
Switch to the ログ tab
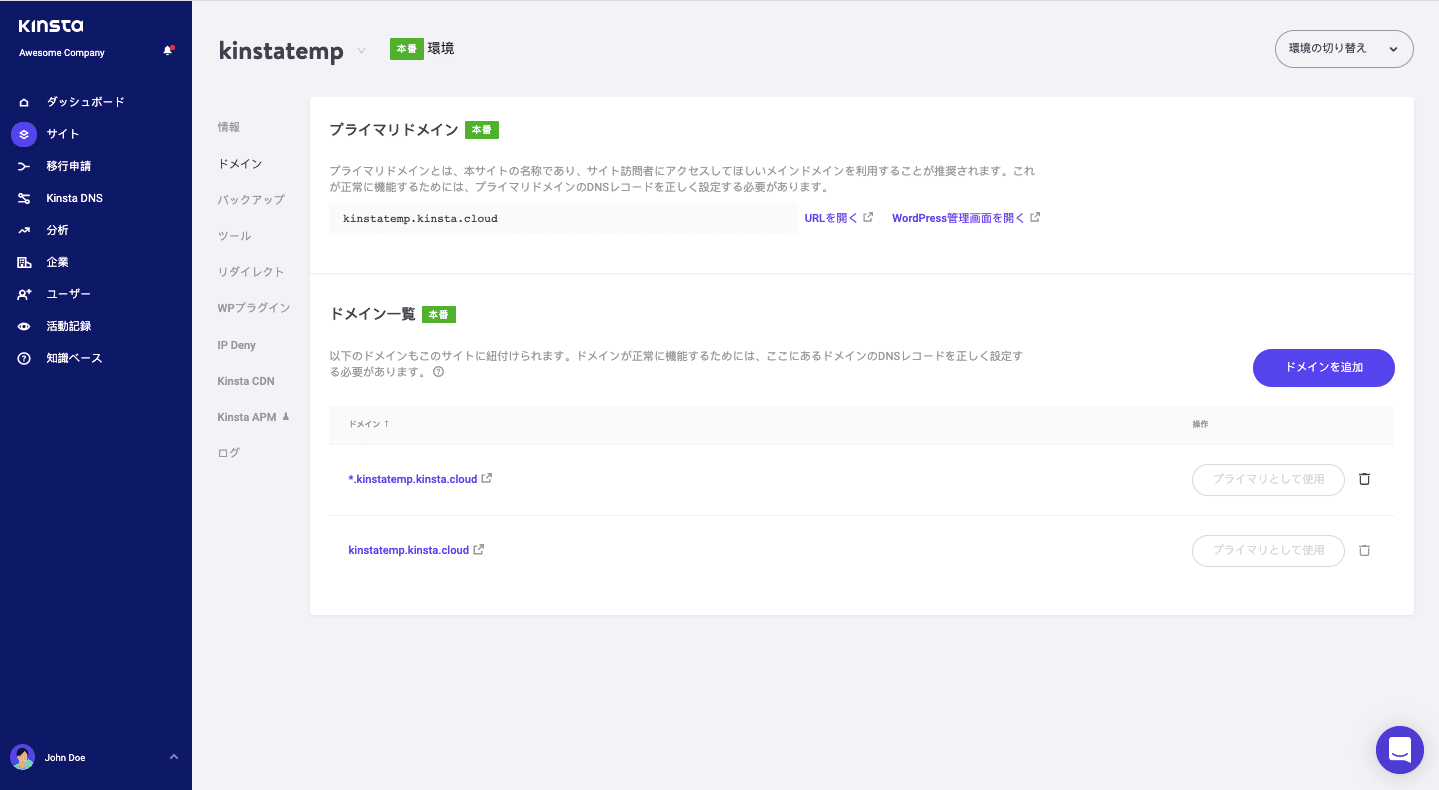(x=229, y=453)
